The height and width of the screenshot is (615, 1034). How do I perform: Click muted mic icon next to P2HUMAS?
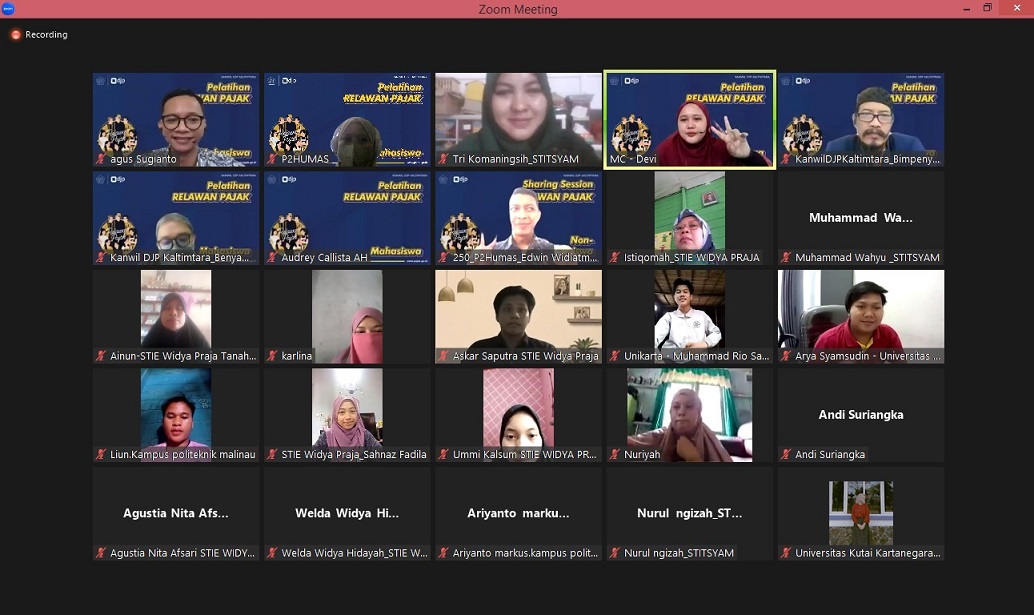272,159
